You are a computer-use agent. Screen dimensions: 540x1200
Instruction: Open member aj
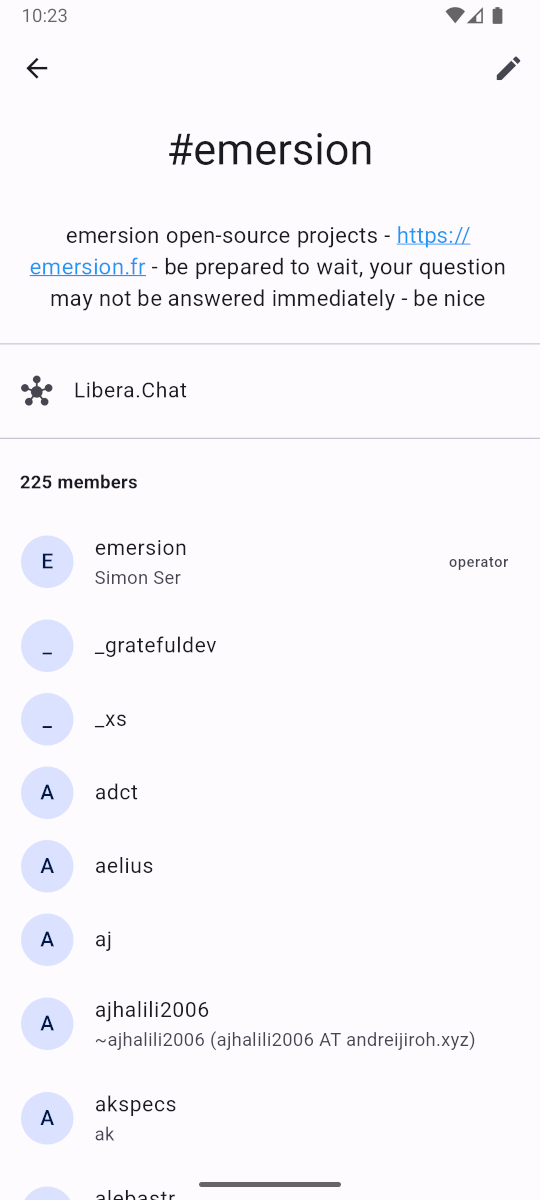[x=270, y=940]
